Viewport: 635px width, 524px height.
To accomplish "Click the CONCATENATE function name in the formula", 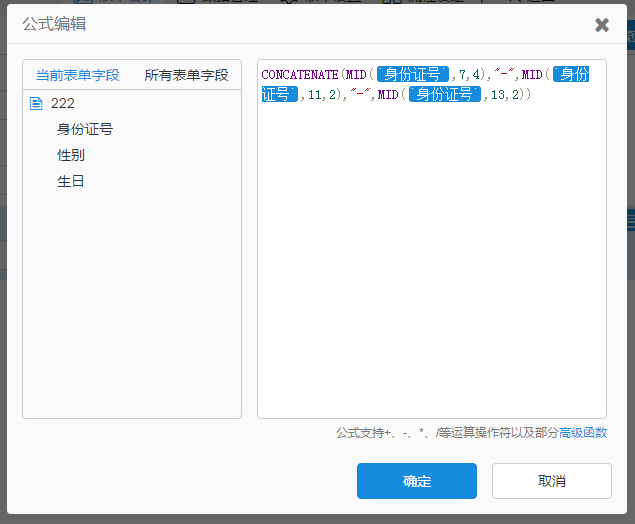I will (300, 75).
